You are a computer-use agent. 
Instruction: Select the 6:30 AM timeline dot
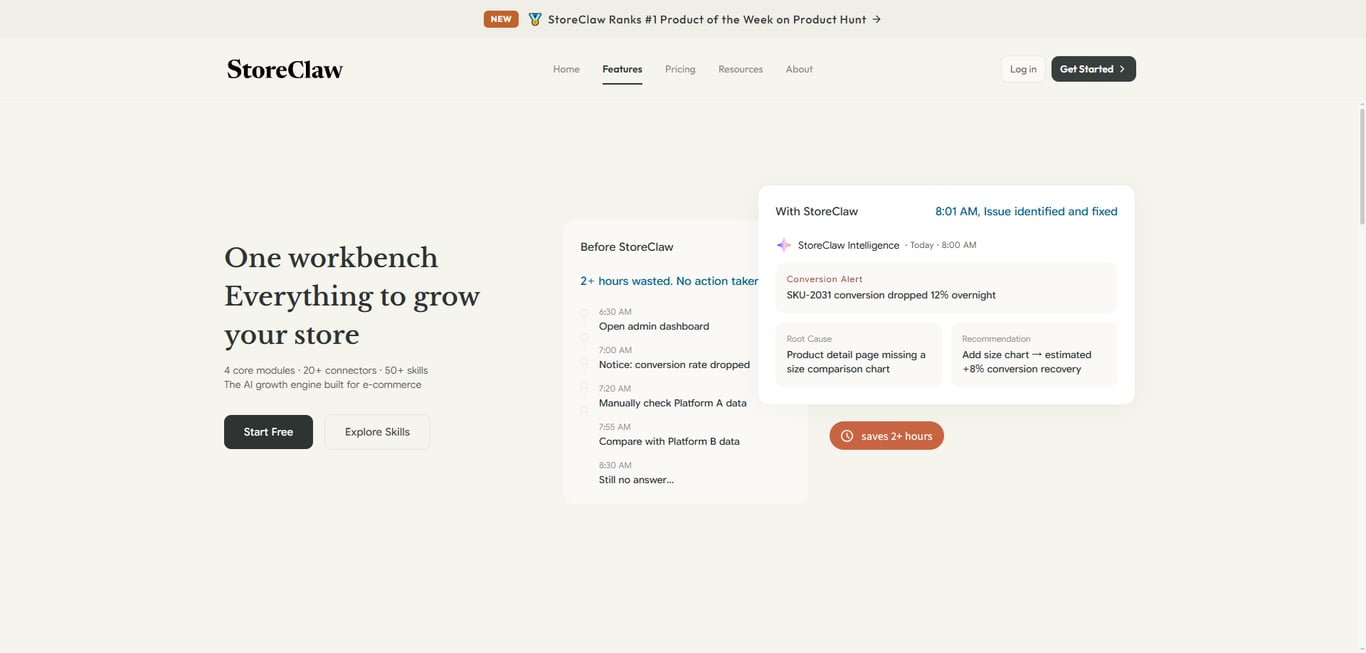pyautogui.click(x=584, y=312)
